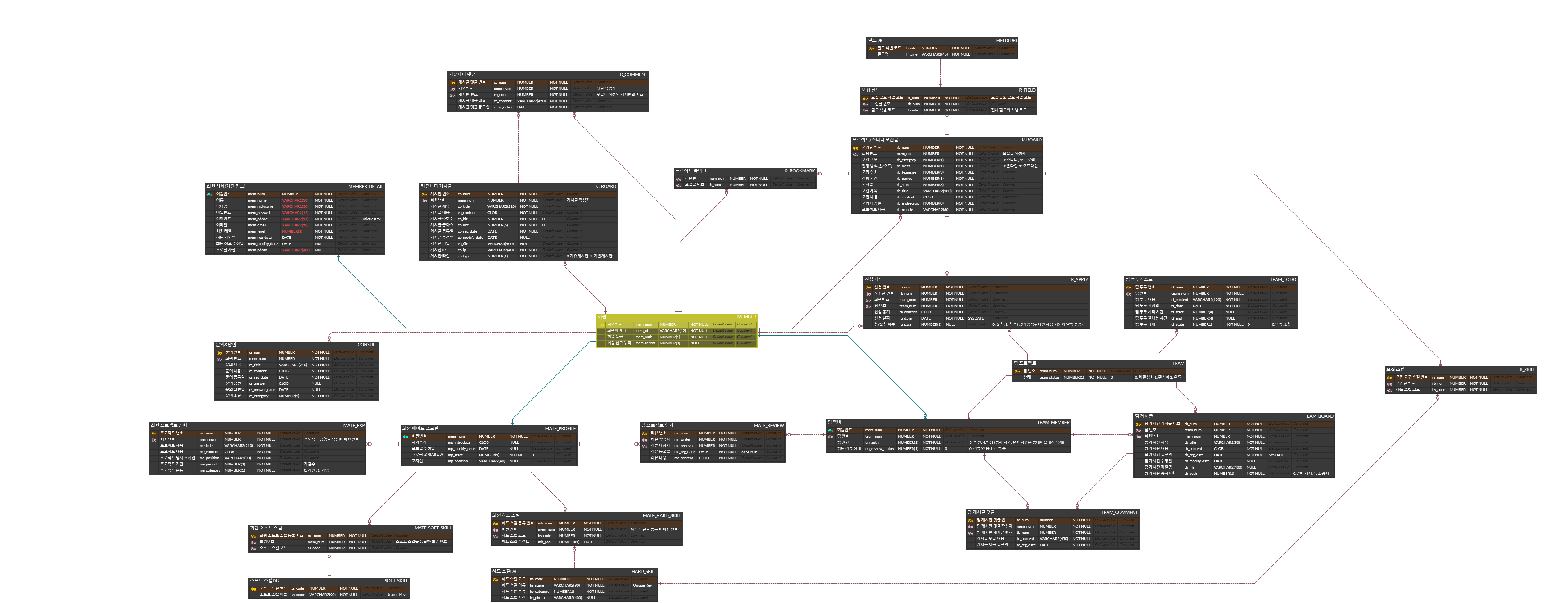Click the Comment field of mem_id in MEMBER
Viewport: 1568px width, 603px height.
(x=745, y=331)
